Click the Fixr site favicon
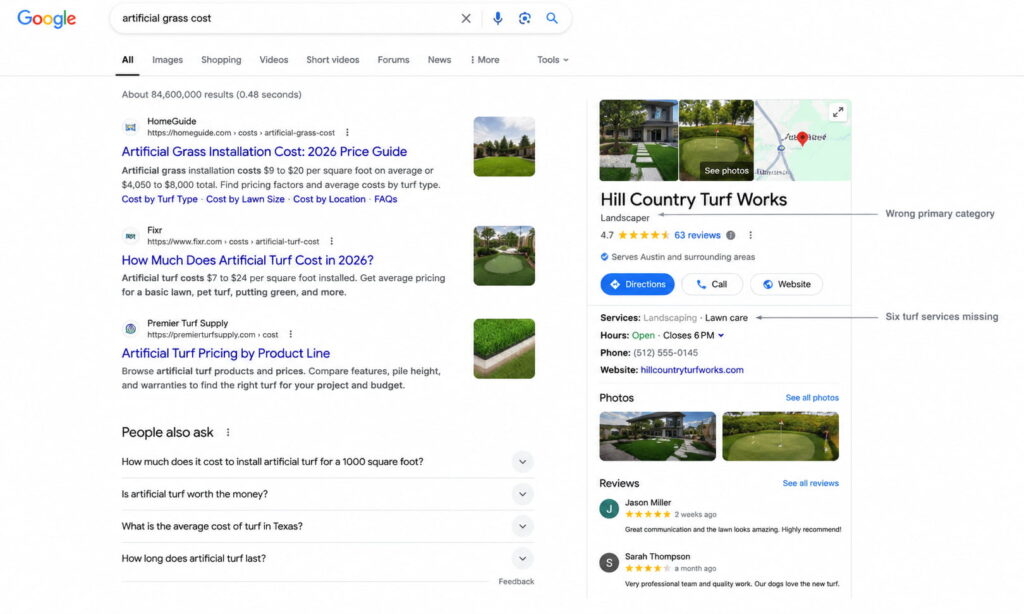1024x614 pixels. (x=131, y=236)
